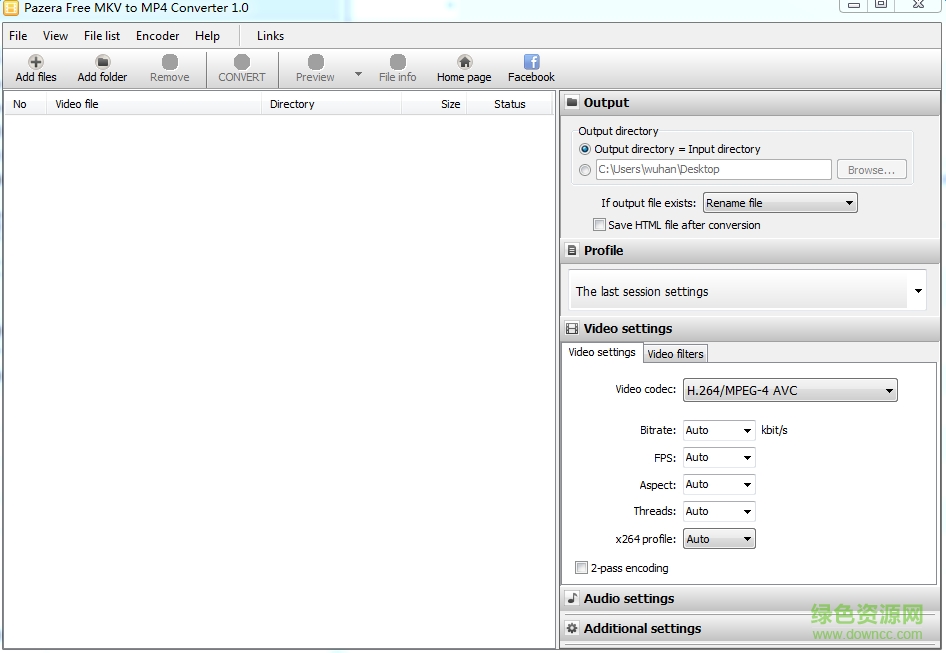This screenshot has width=946, height=653.
Task: Click the Browse... button
Action: click(x=871, y=170)
